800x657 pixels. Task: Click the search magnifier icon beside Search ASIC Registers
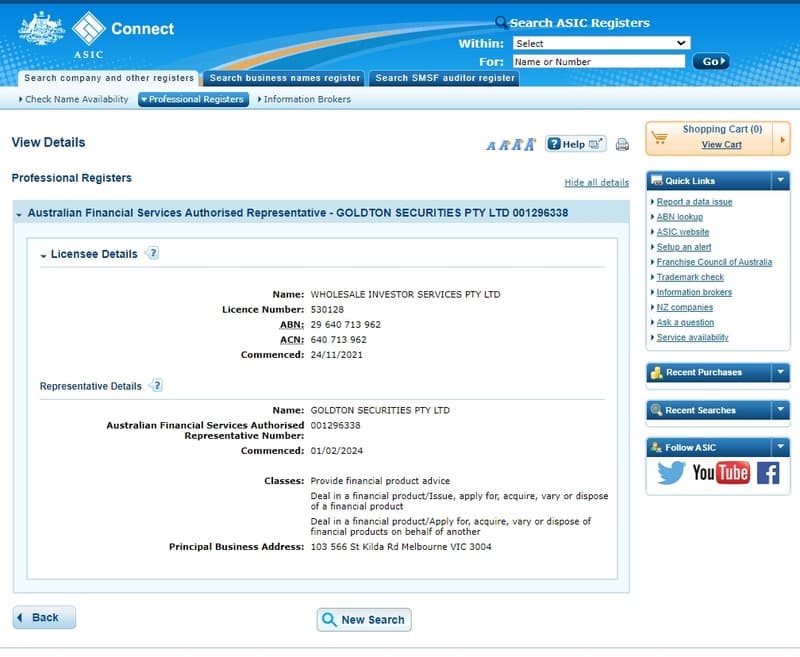501,22
